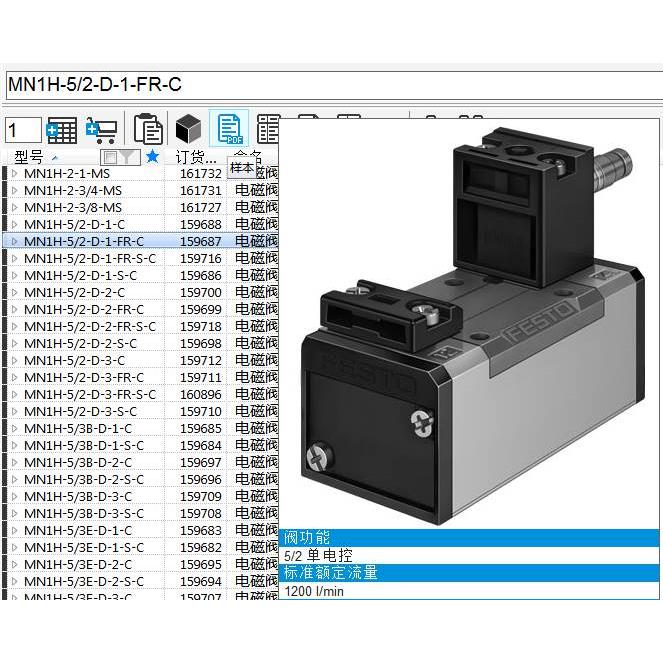Expand the MN1H-5/2-D-1-FR-C row
Screen dimensions: 663x663
point(15,241)
